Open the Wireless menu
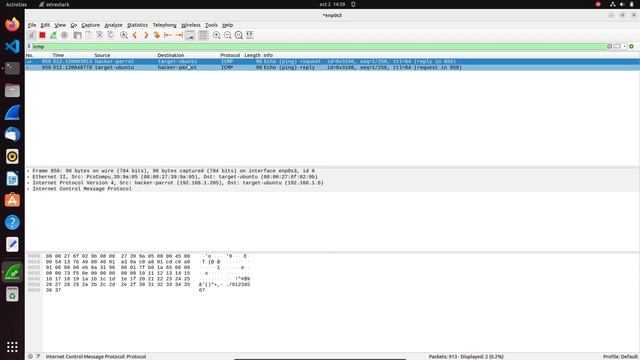640x360 pixels. click(191, 25)
